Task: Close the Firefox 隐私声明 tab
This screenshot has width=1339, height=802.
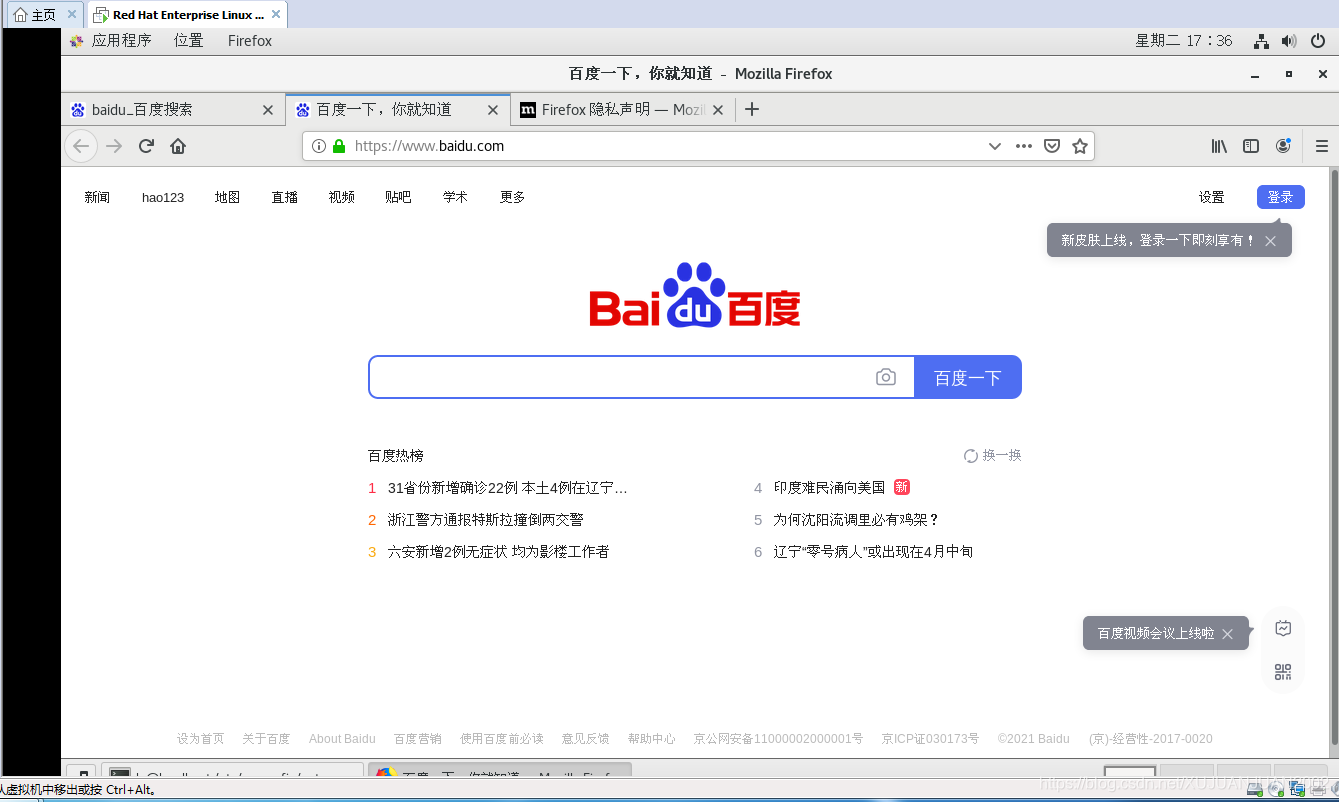Action: tap(717, 110)
